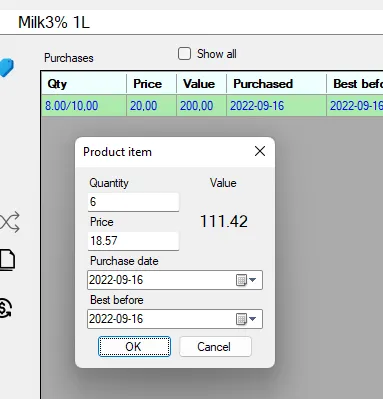Sort purchases by Purchased column header
The image size is (383, 399).
click(276, 84)
